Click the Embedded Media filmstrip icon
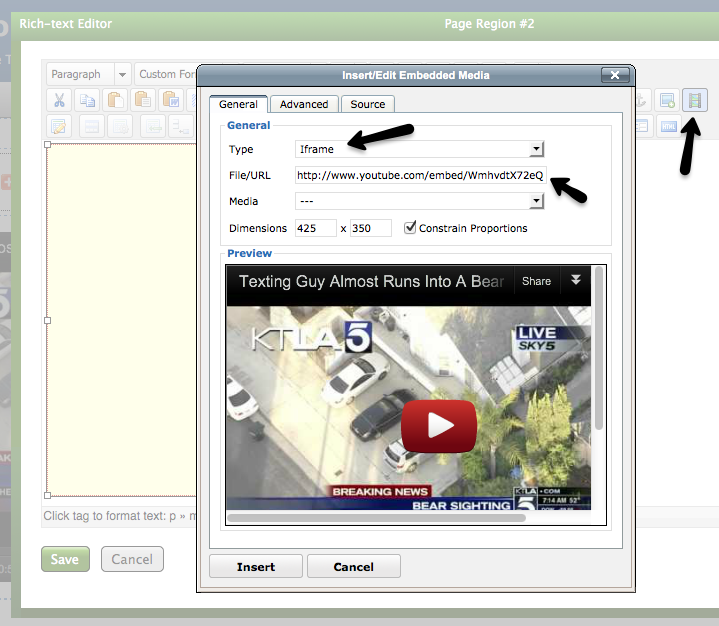 point(694,100)
